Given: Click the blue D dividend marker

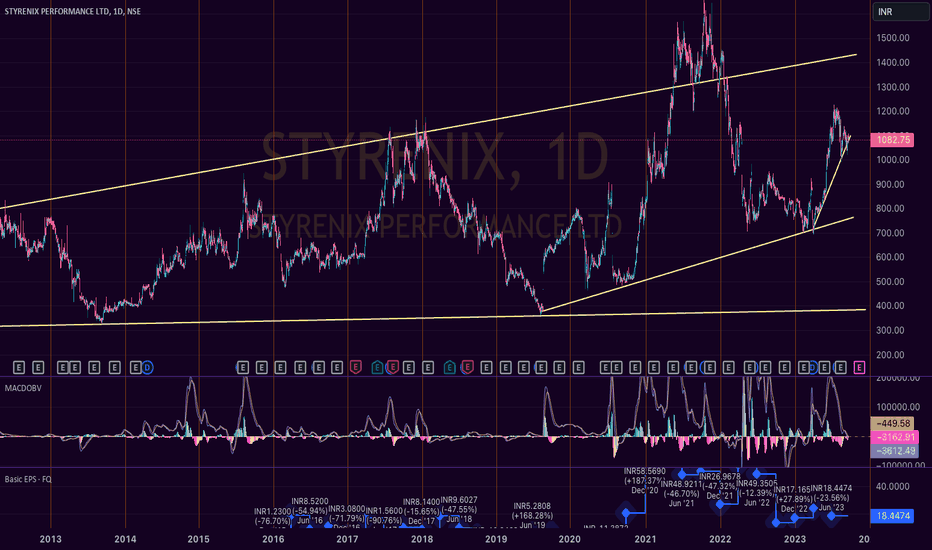Looking at the screenshot, I should pyautogui.click(x=147, y=367).
